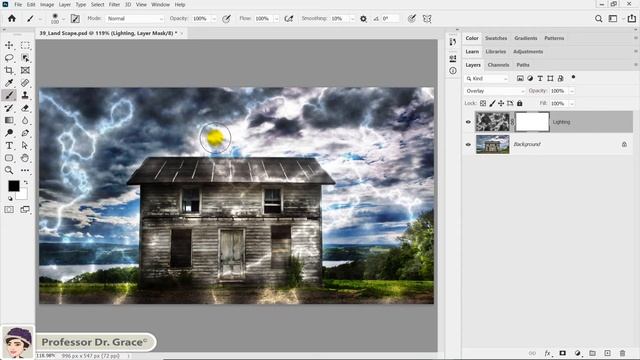Open the Smoothing dropdown
This screenshot has height=360, width=640.
tap(352, 19)
